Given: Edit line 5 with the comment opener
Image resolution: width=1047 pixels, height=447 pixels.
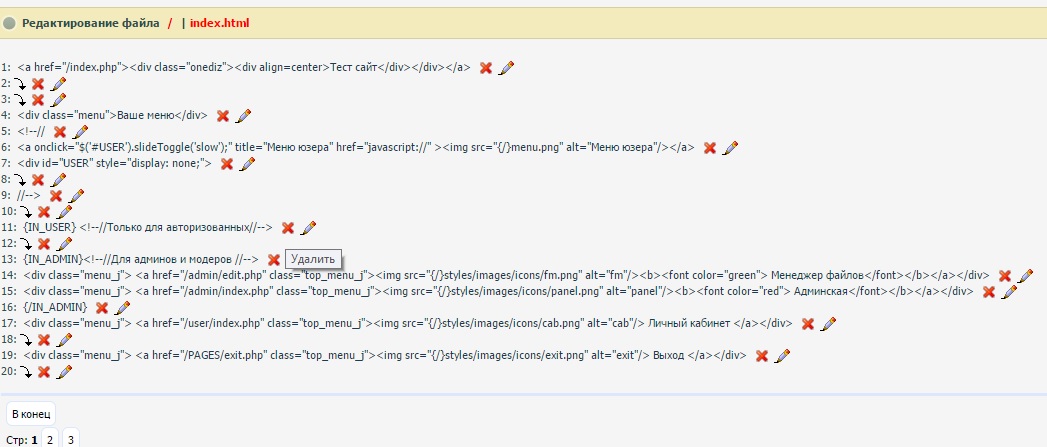Looking at the screenshot, I should (x=79, y=131).
